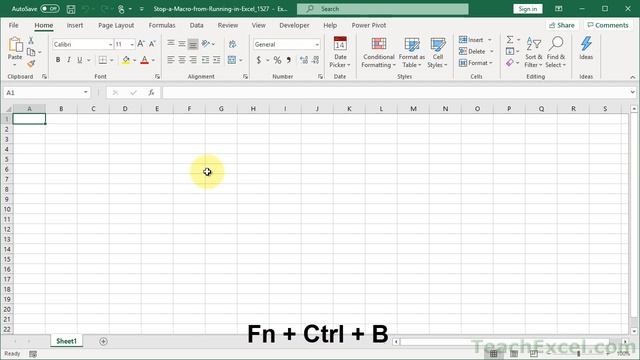Switch to the Developer tab
Image resolution: width=640 pixels, height=360 pixels.
[294, 25]
